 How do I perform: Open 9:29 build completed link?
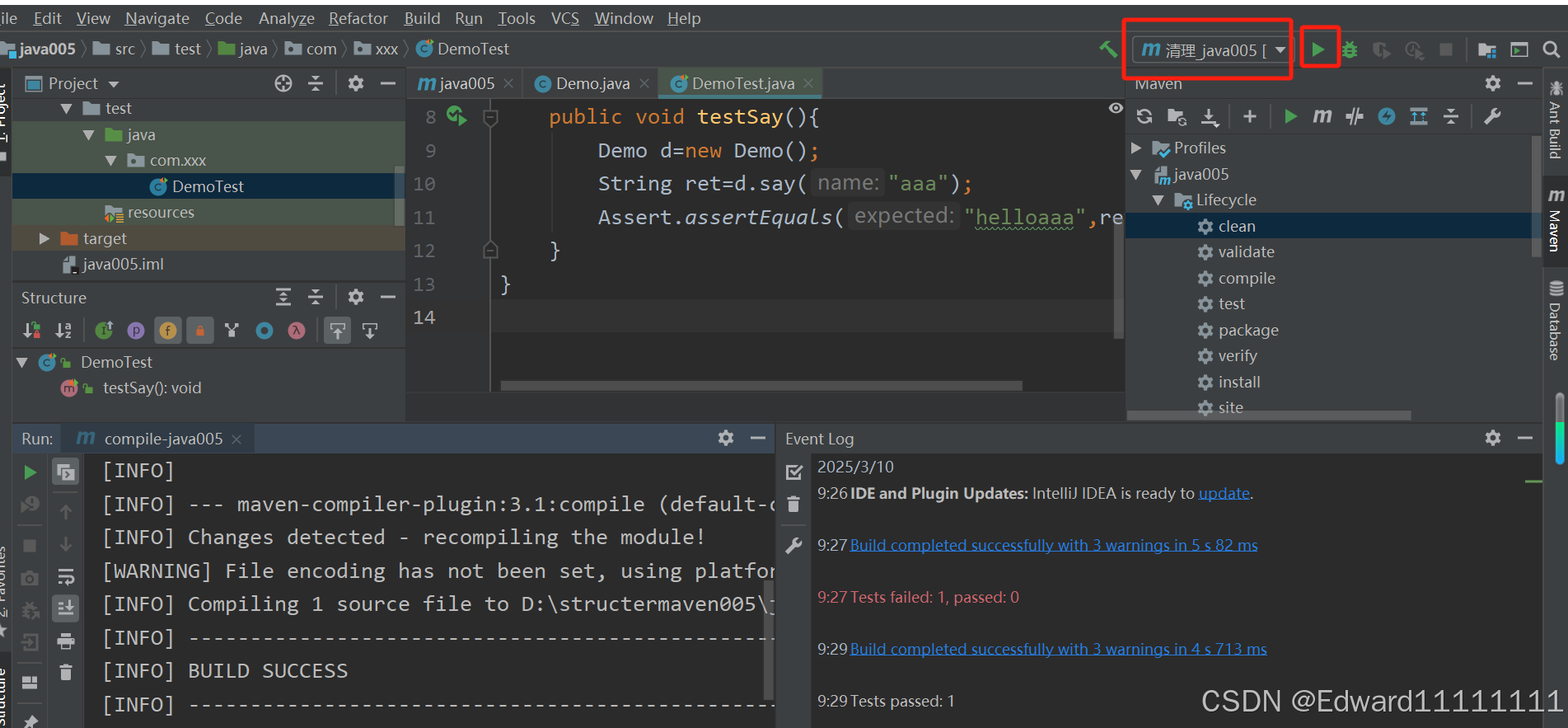pos(1058,649)
